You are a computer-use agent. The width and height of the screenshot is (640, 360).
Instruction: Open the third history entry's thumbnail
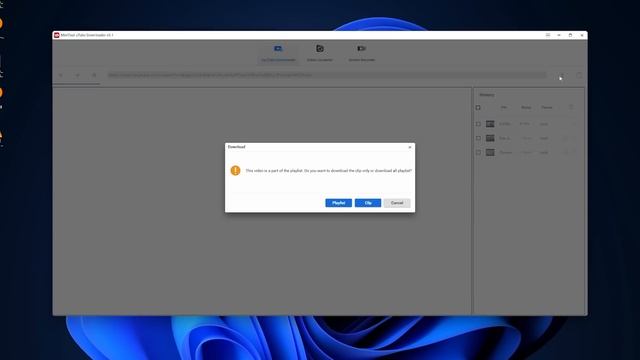click(490, 152)
